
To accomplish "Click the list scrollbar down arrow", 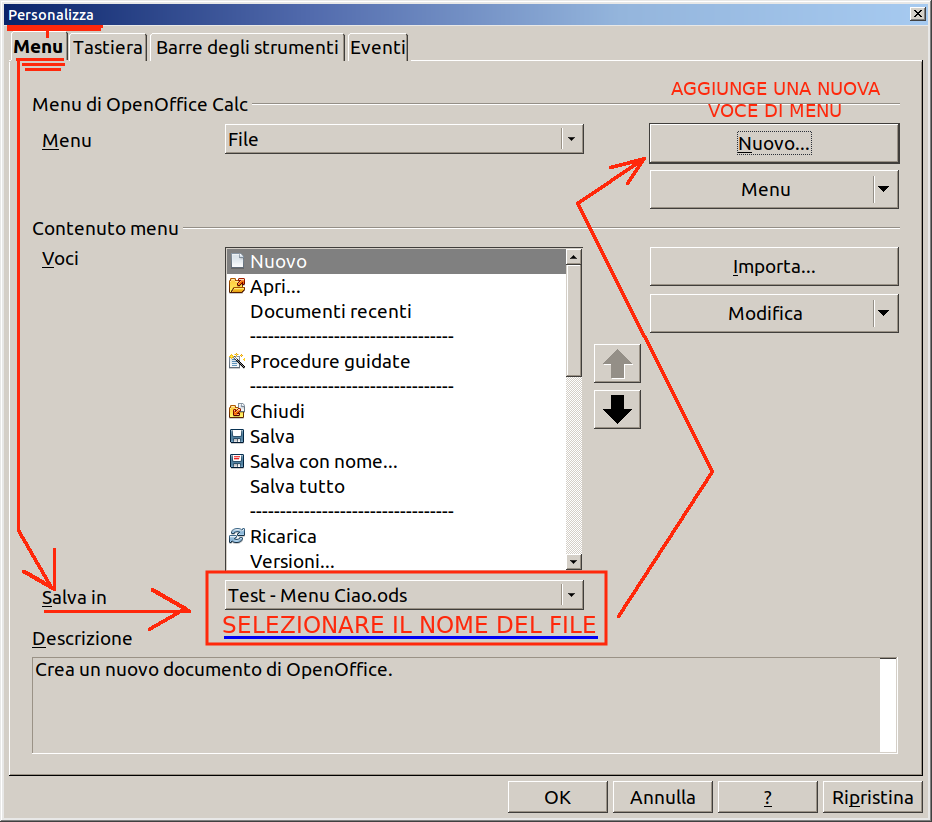I will click(574, 561).
